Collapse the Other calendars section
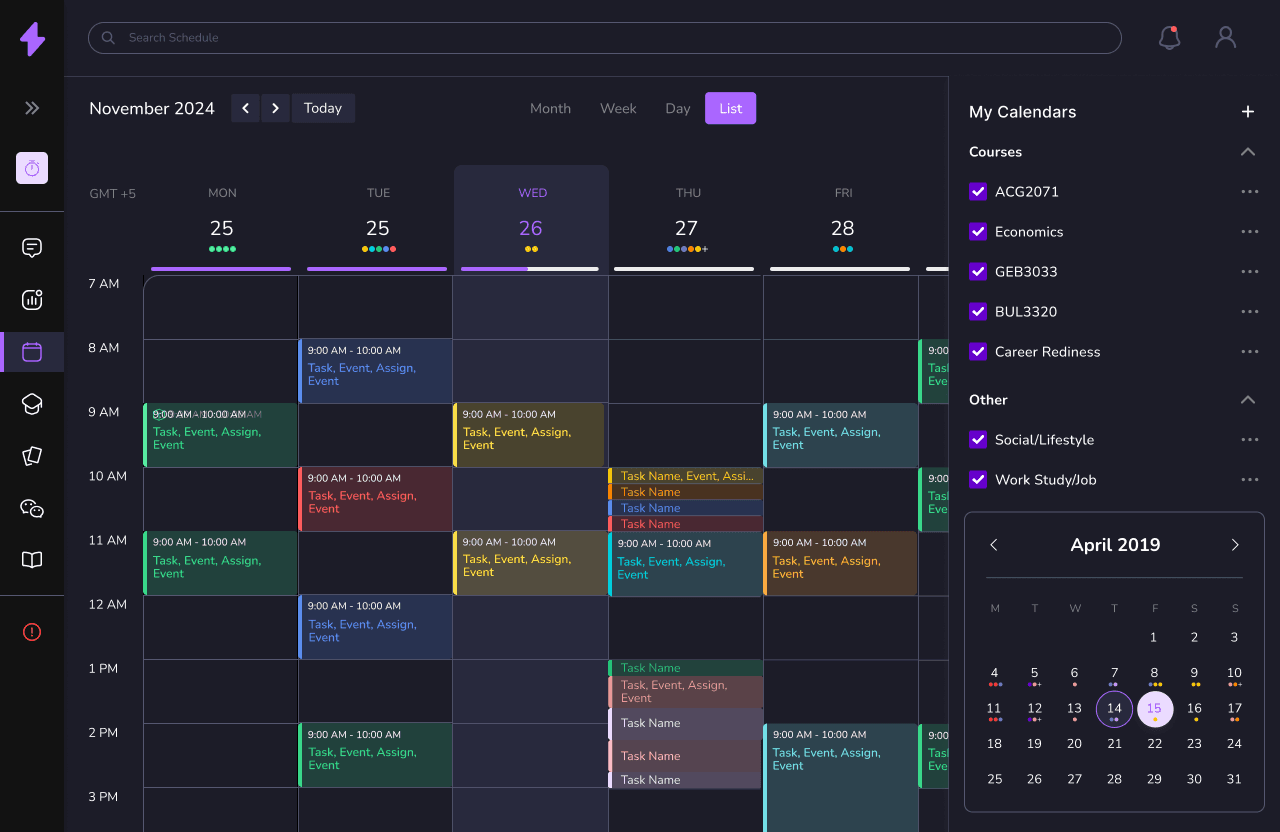 1247,399
